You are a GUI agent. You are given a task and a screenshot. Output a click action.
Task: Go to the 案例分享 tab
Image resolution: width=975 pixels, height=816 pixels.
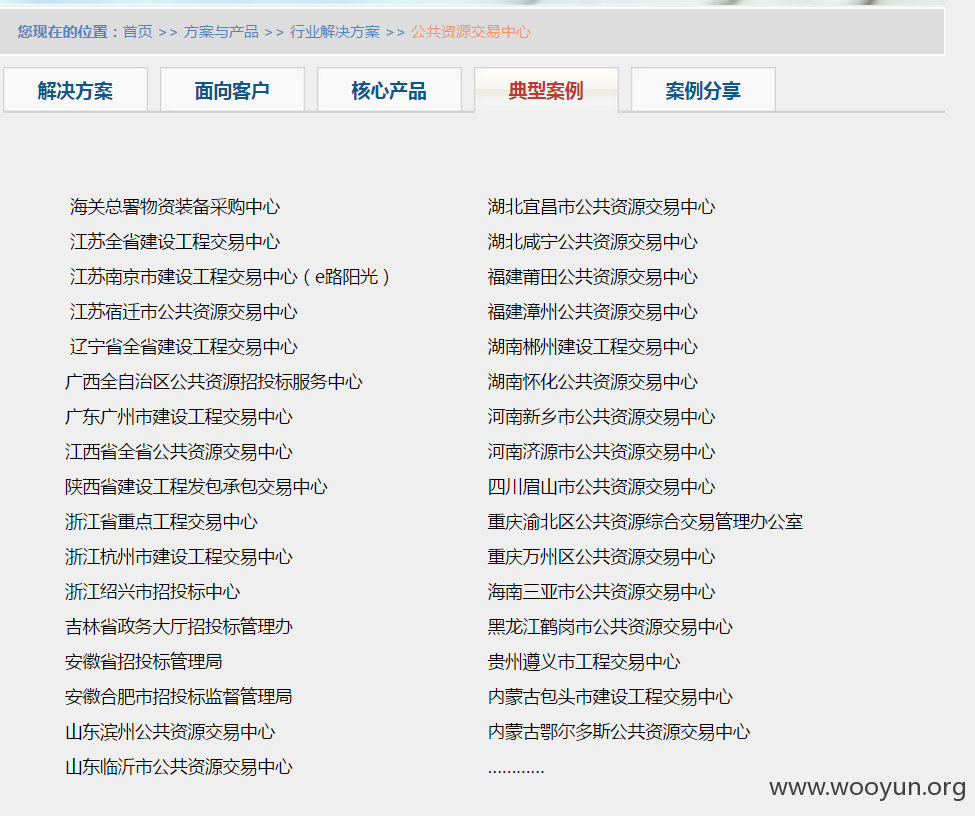tap(703, 90)
